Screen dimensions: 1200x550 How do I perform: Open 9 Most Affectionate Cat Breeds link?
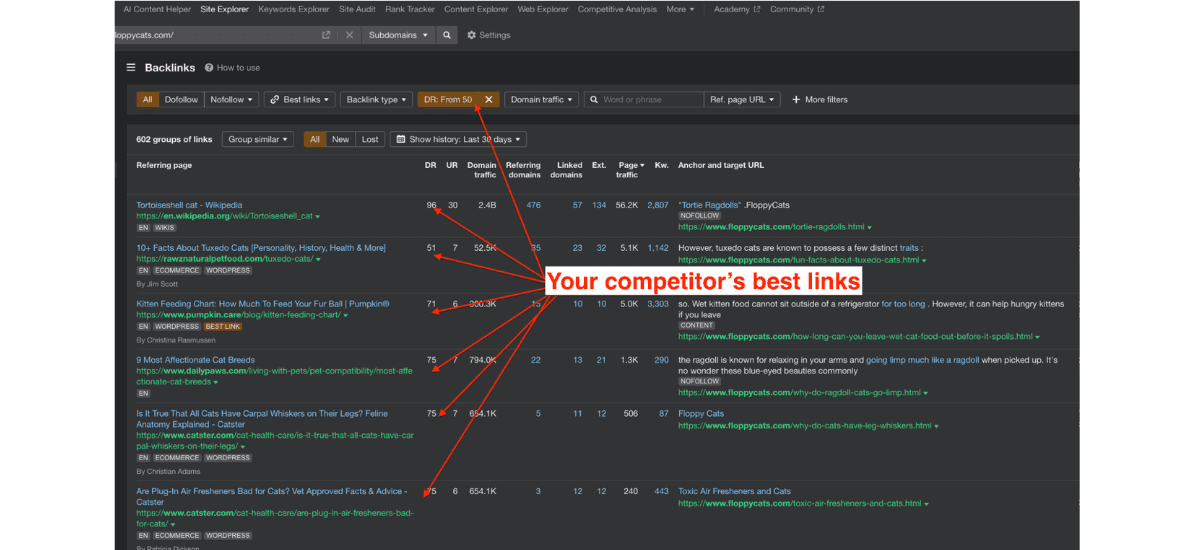pyautogui.click(x=196, y=359)
